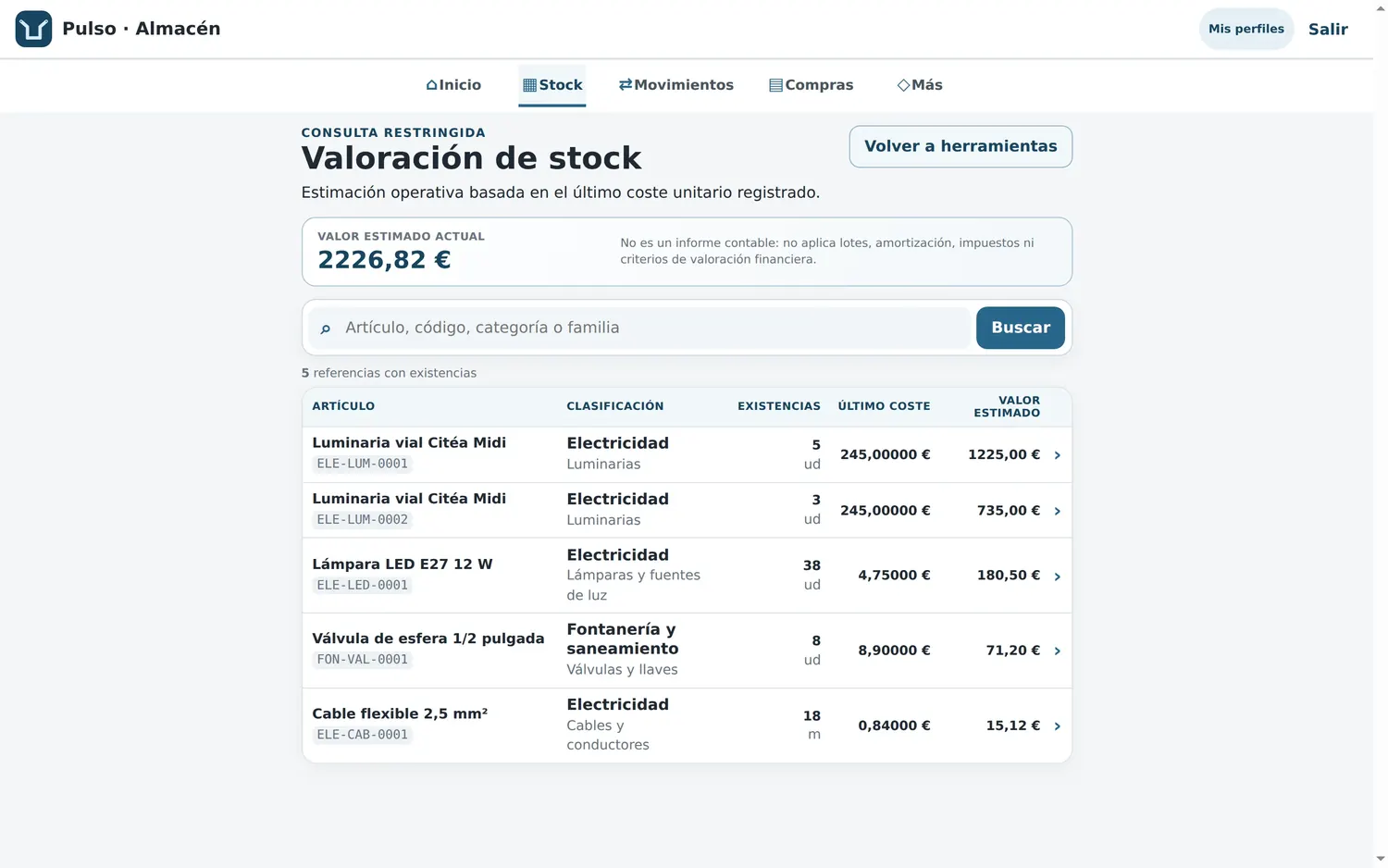Click the code ELE-LUM-0002
Screen dimensions: 1388x868
coord(363,520)
